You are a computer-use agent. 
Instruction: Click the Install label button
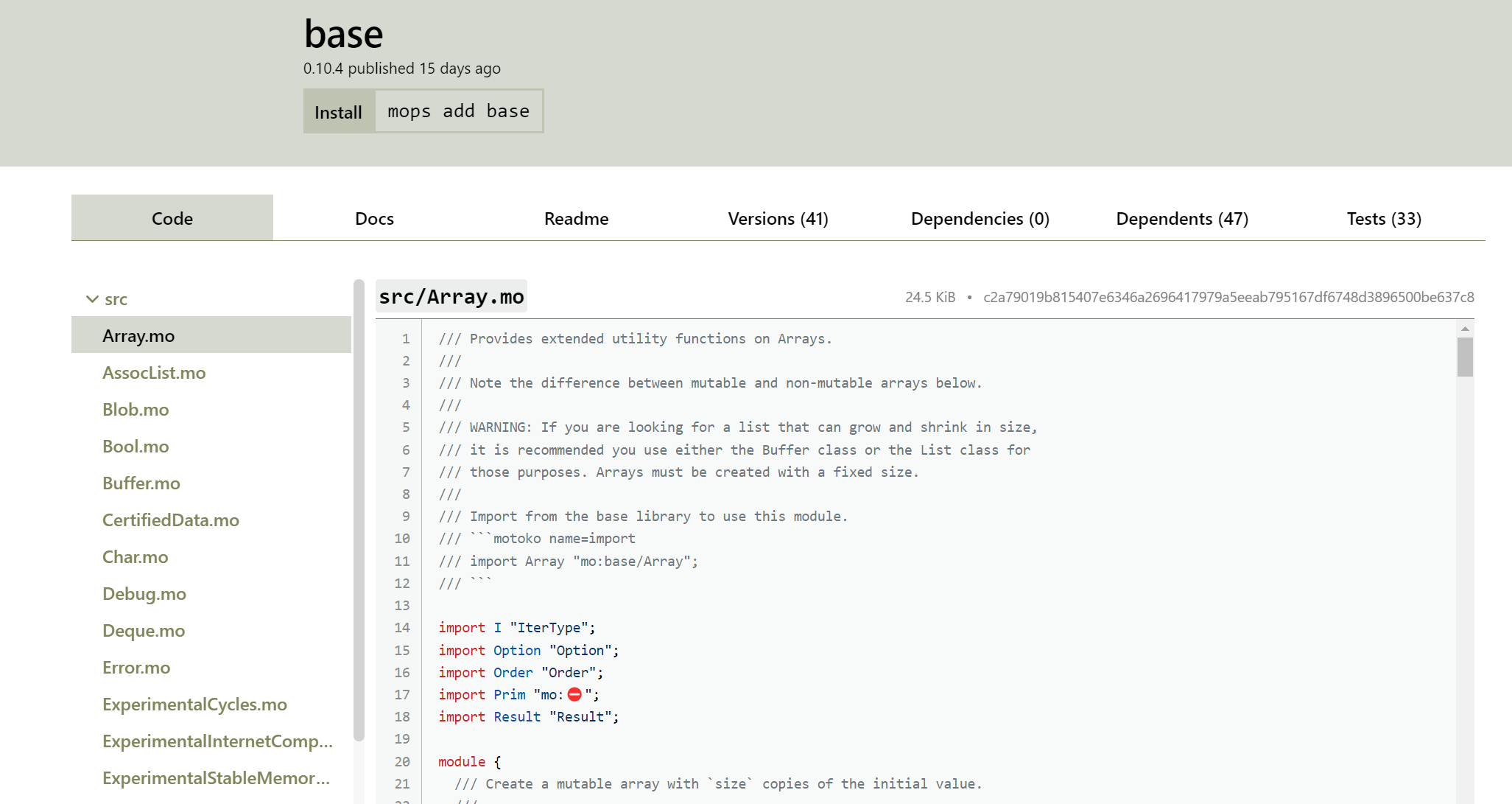339,112
